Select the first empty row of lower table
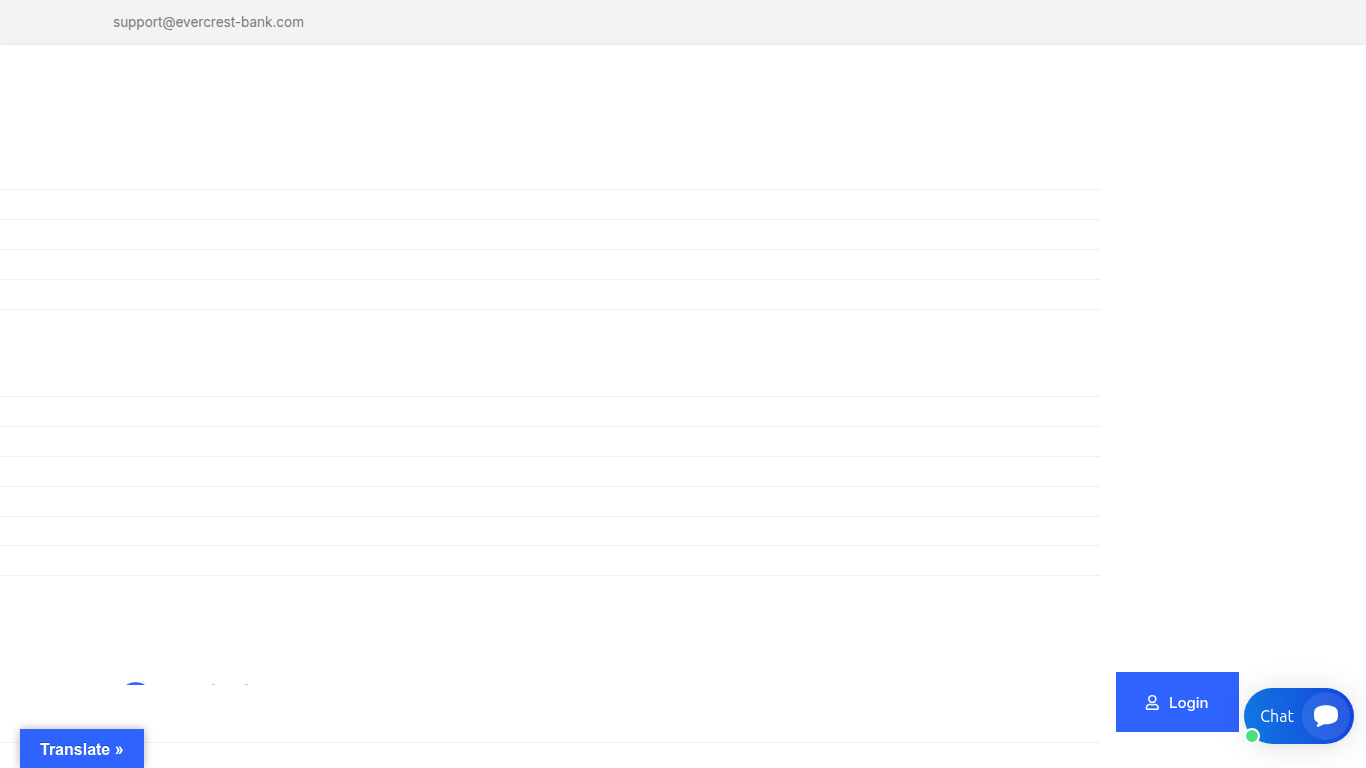 pyautogui.click(x=550, y=412)
